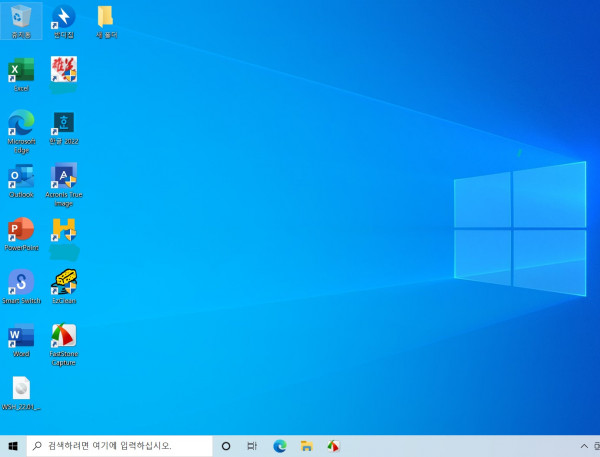This screenshot has height=457, width=600.
Task: Expand hidden system tray icons chevron
Action: click(584, 446)
